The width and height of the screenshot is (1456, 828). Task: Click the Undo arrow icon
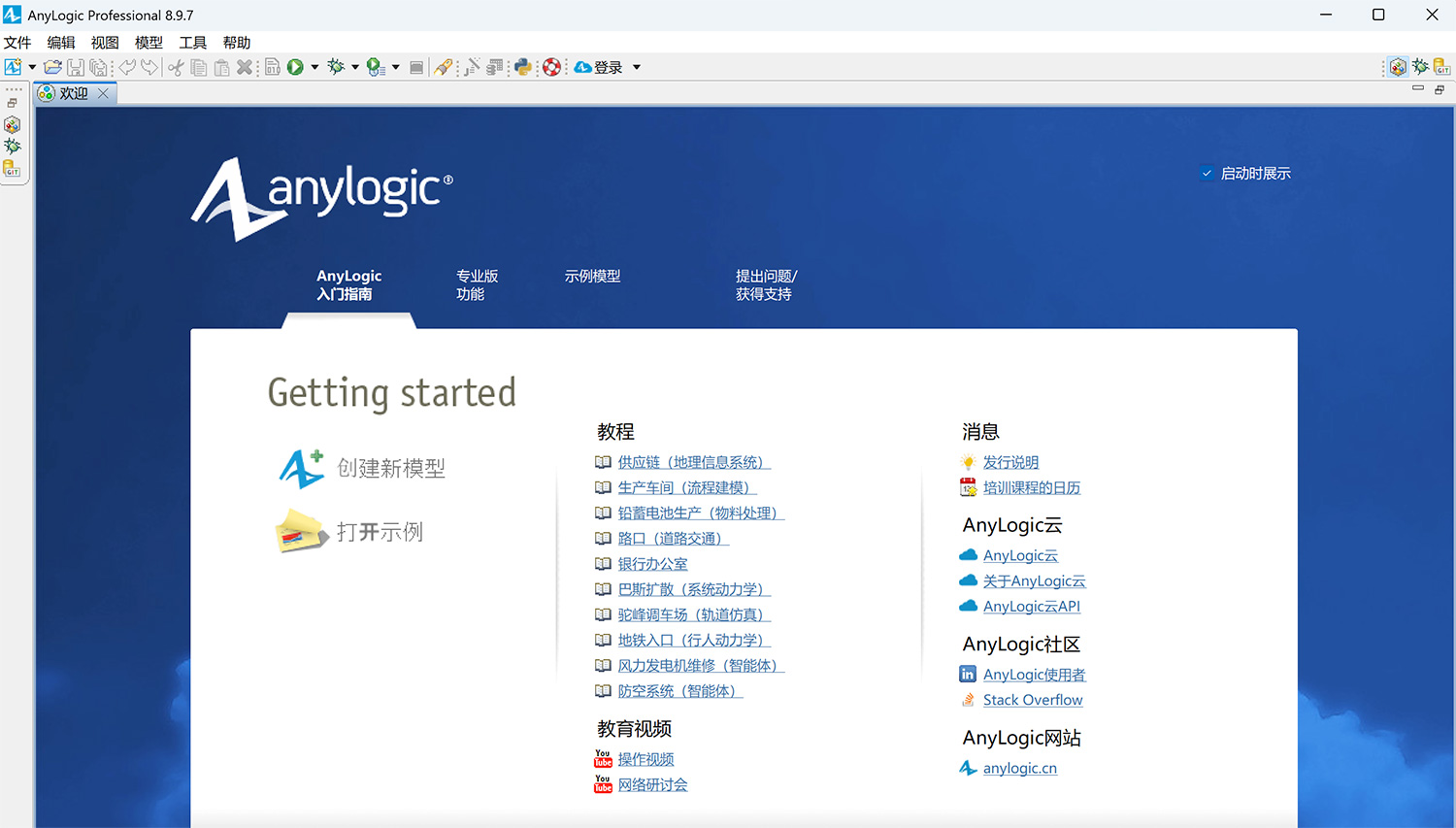[x=127, y=67]
